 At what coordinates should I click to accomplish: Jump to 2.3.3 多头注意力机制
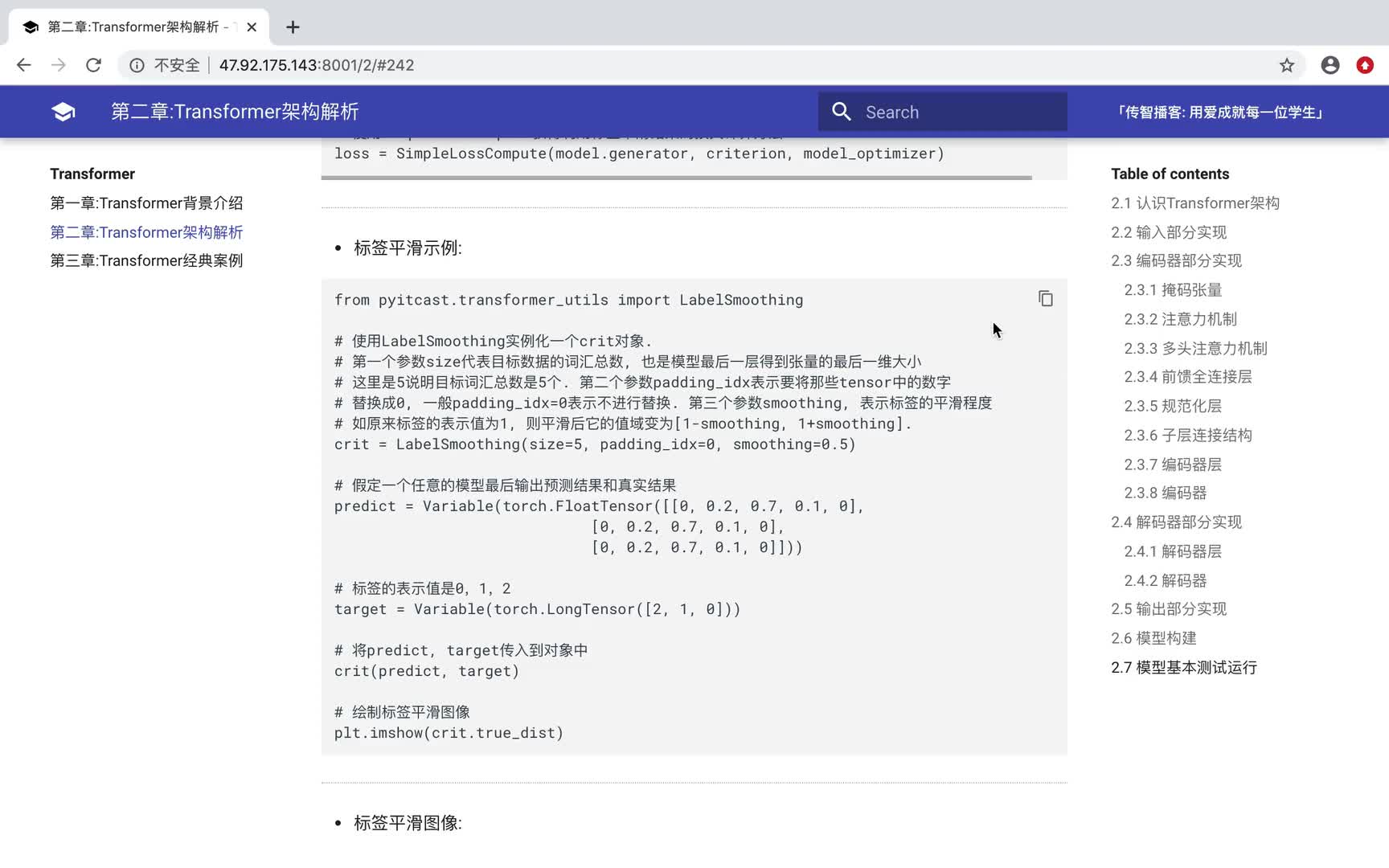coord(1195,348)
